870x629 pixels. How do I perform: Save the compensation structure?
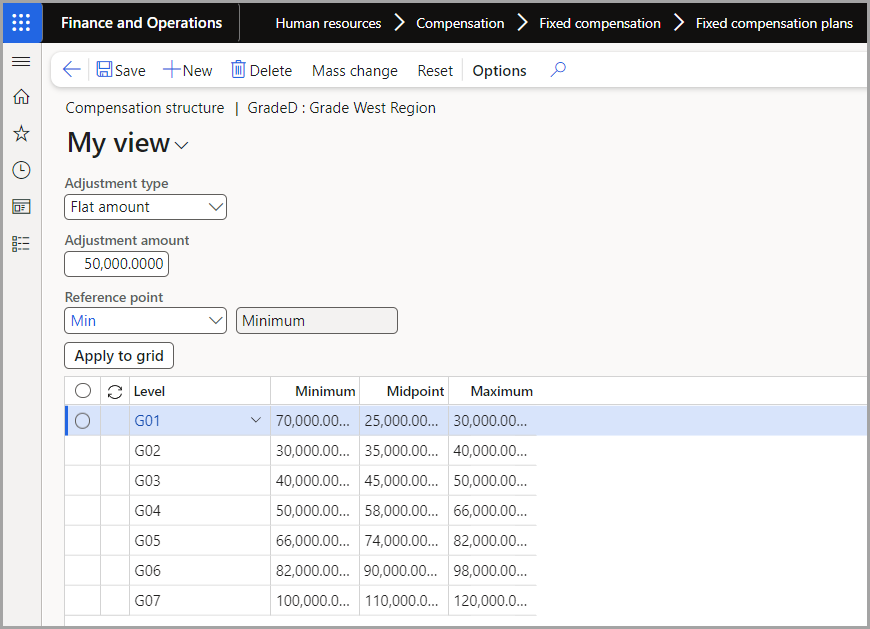pyautogui.click(x=121, y=70)
